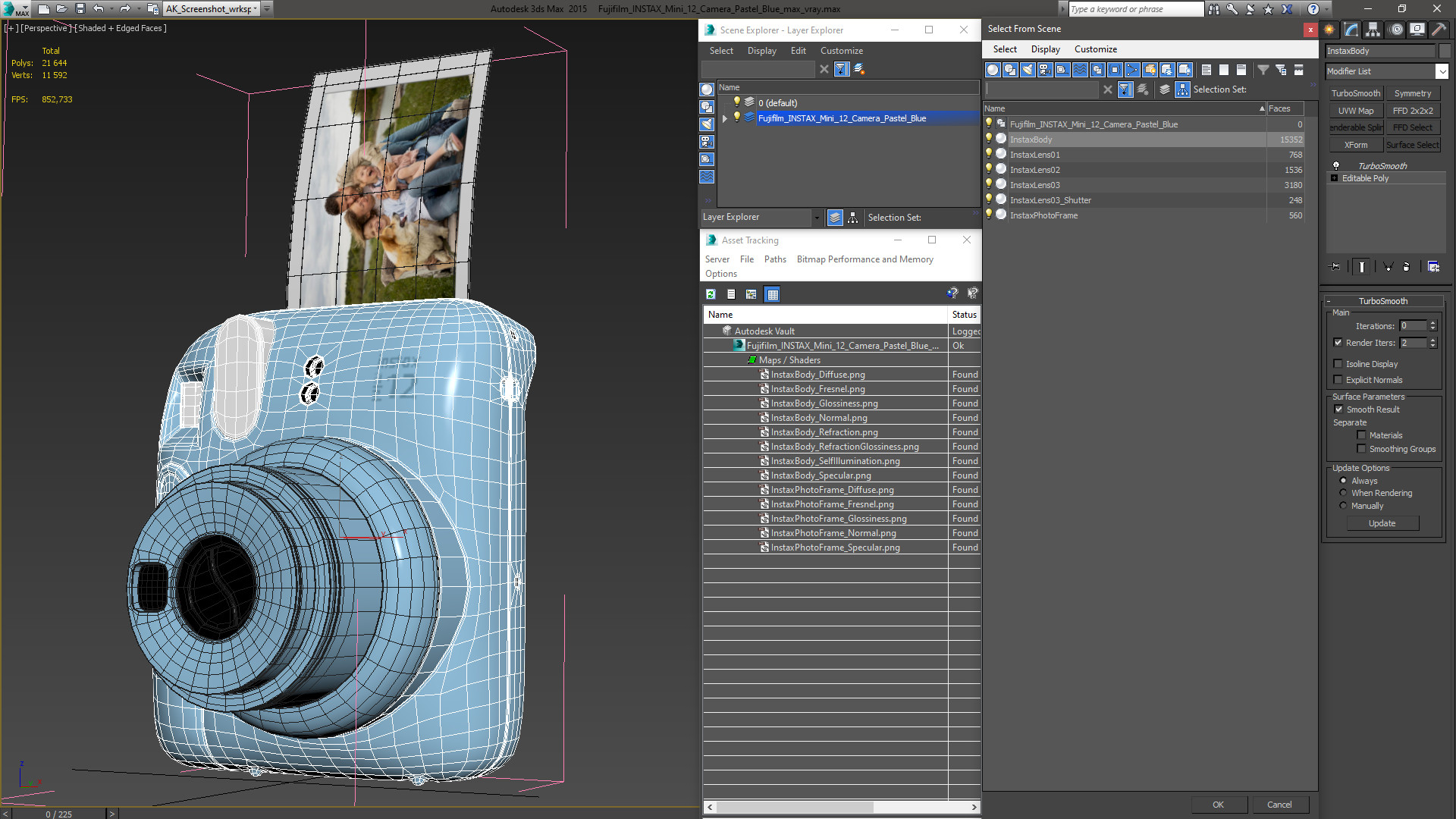Open the Utilities hammer panel tab
The height and width of the screenshot is (819, 1456).
pos(1439,30)
